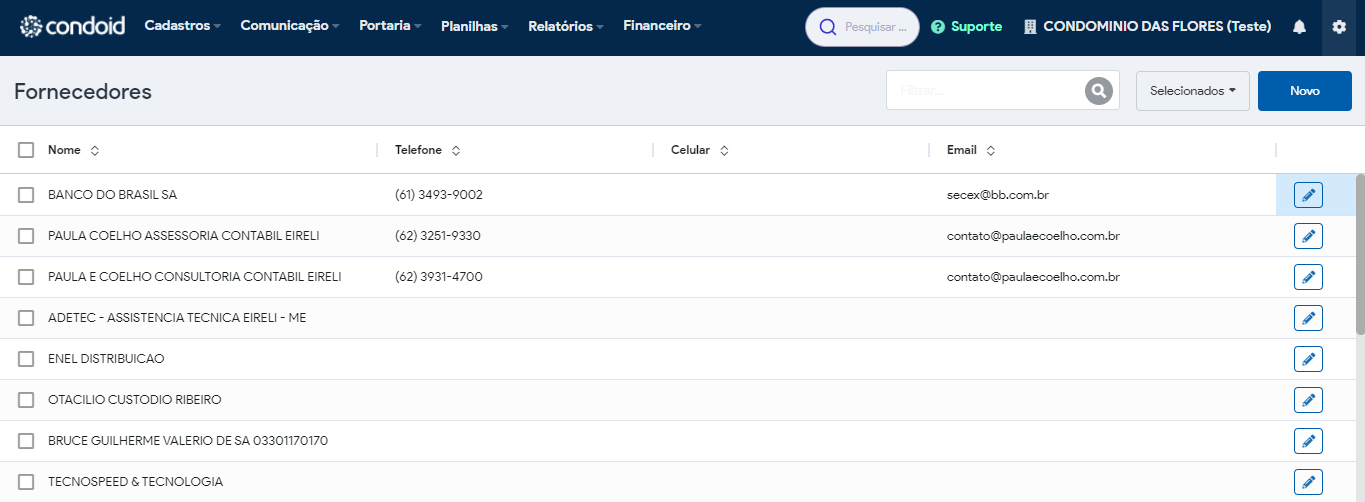Click the Condoid logo

click(72, 27)
